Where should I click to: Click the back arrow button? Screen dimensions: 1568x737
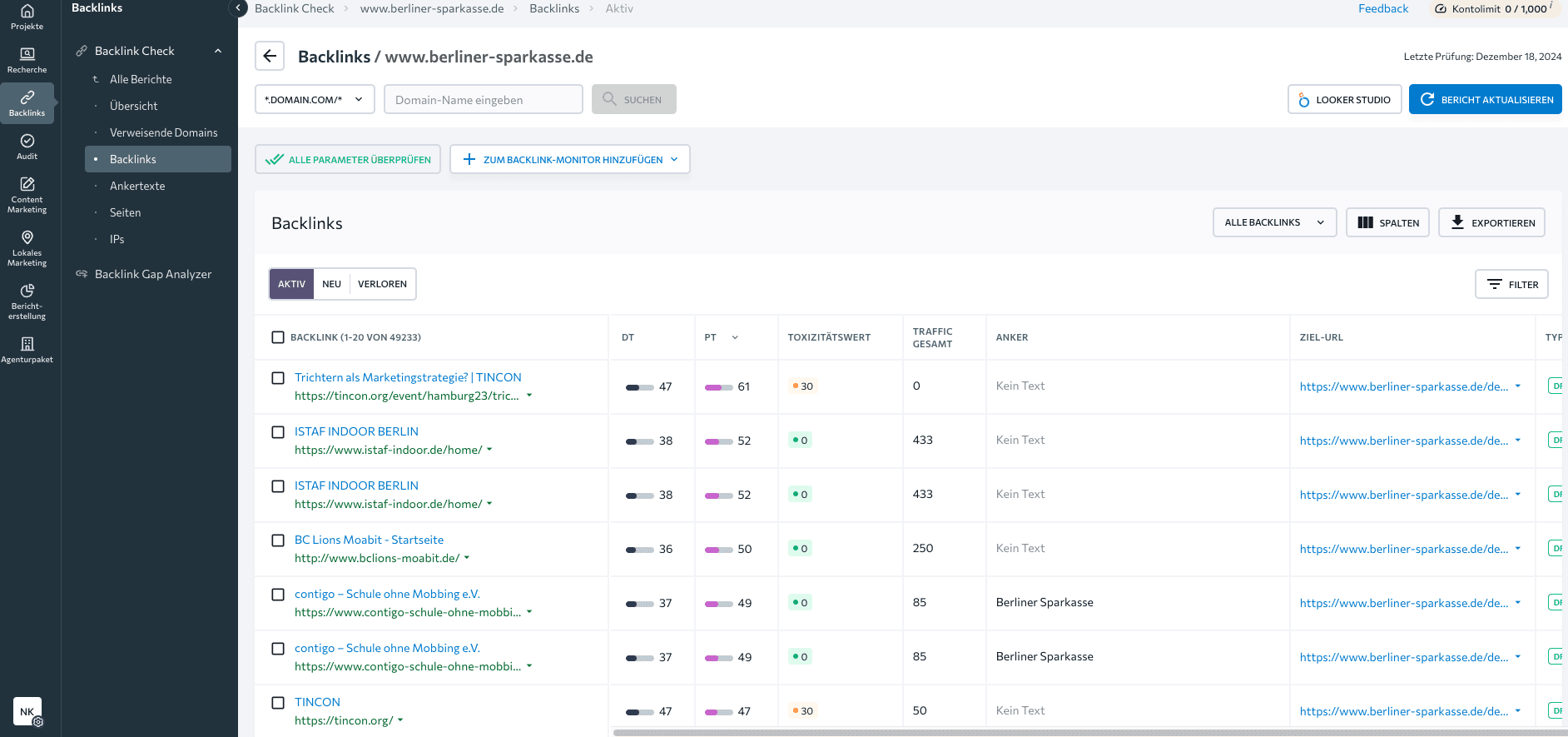[270, 56]
